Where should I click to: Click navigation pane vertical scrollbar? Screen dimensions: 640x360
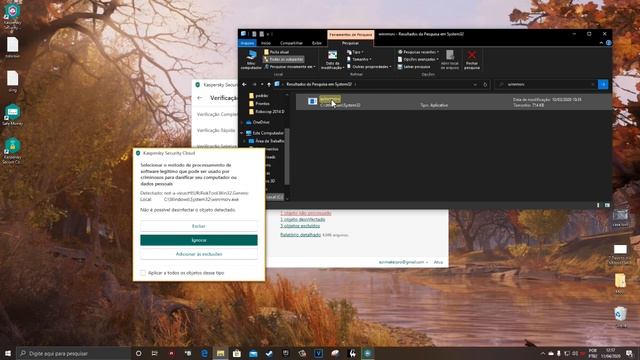pyautogui.click(x=287, y=156)
